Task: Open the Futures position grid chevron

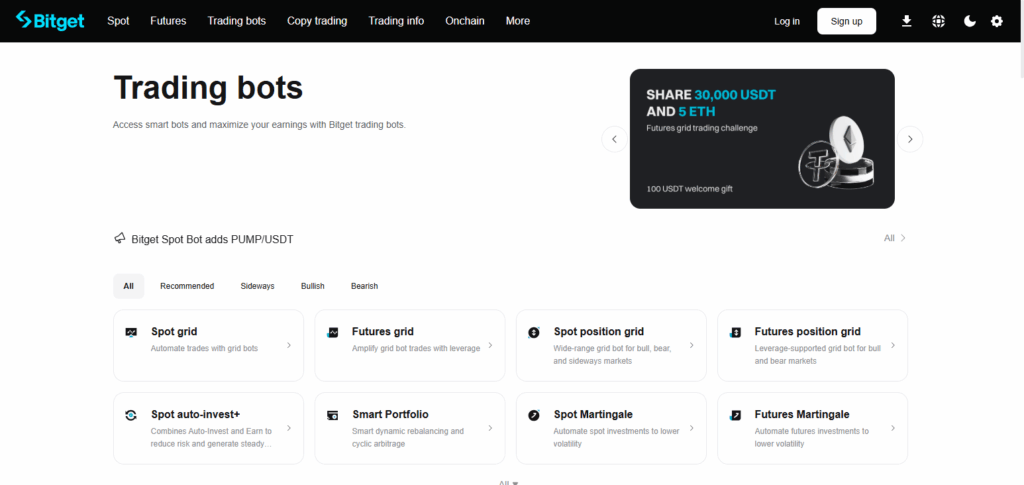Action: (x=893, y=345)
